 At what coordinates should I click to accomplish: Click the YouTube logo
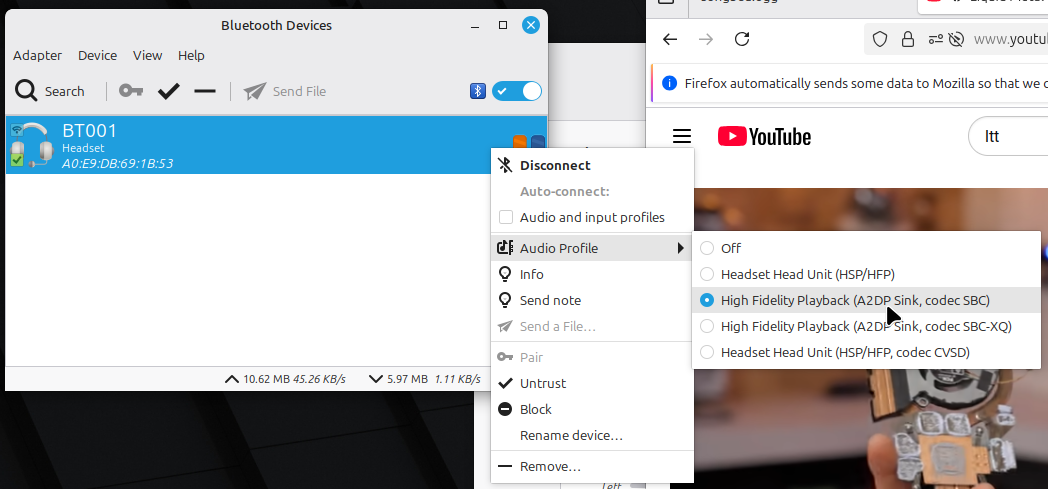click(x=764, y=136)
